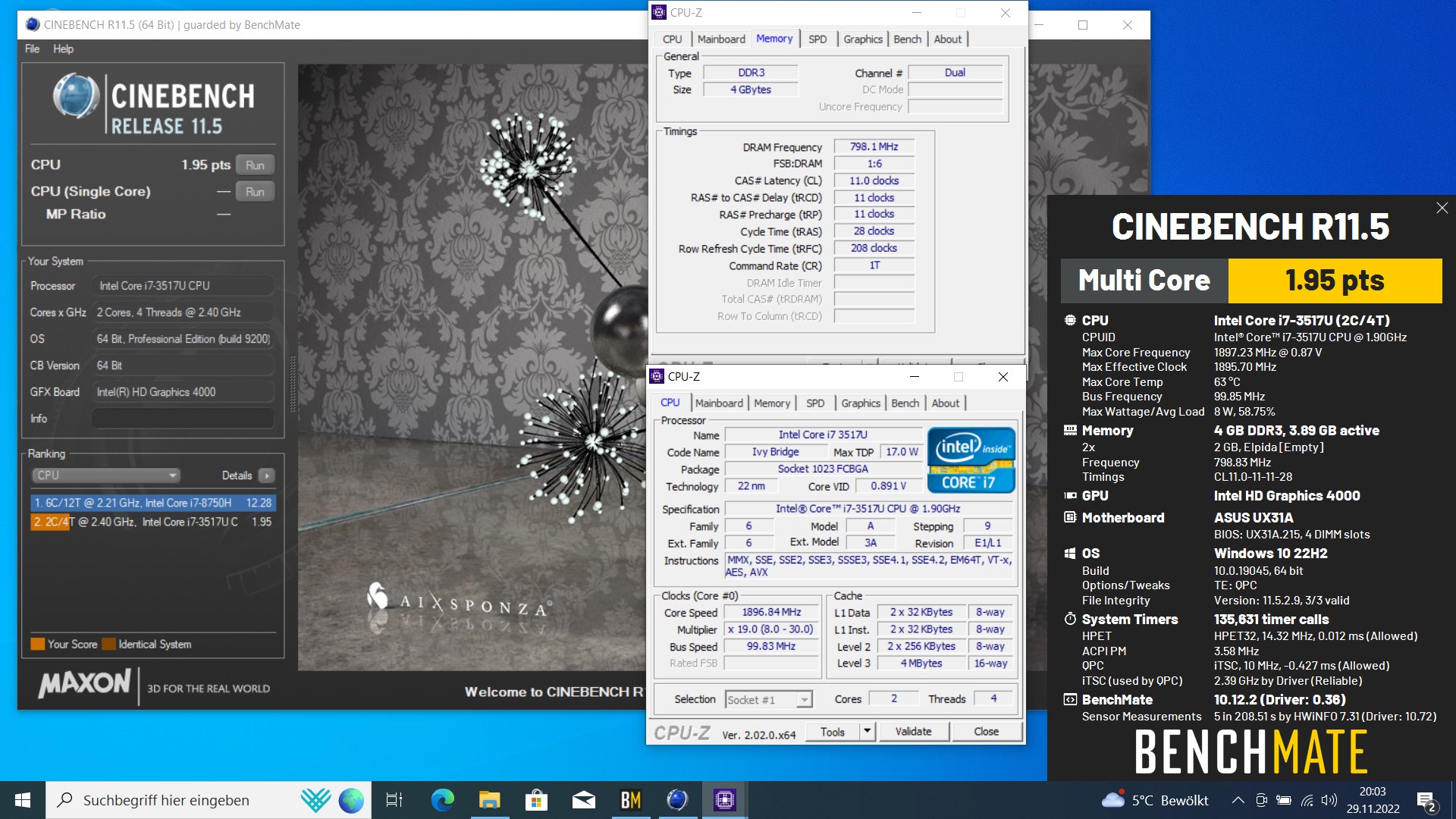
Task: Click the 1.95 pts score in BenchMate panel
Action: [1335, 281]
